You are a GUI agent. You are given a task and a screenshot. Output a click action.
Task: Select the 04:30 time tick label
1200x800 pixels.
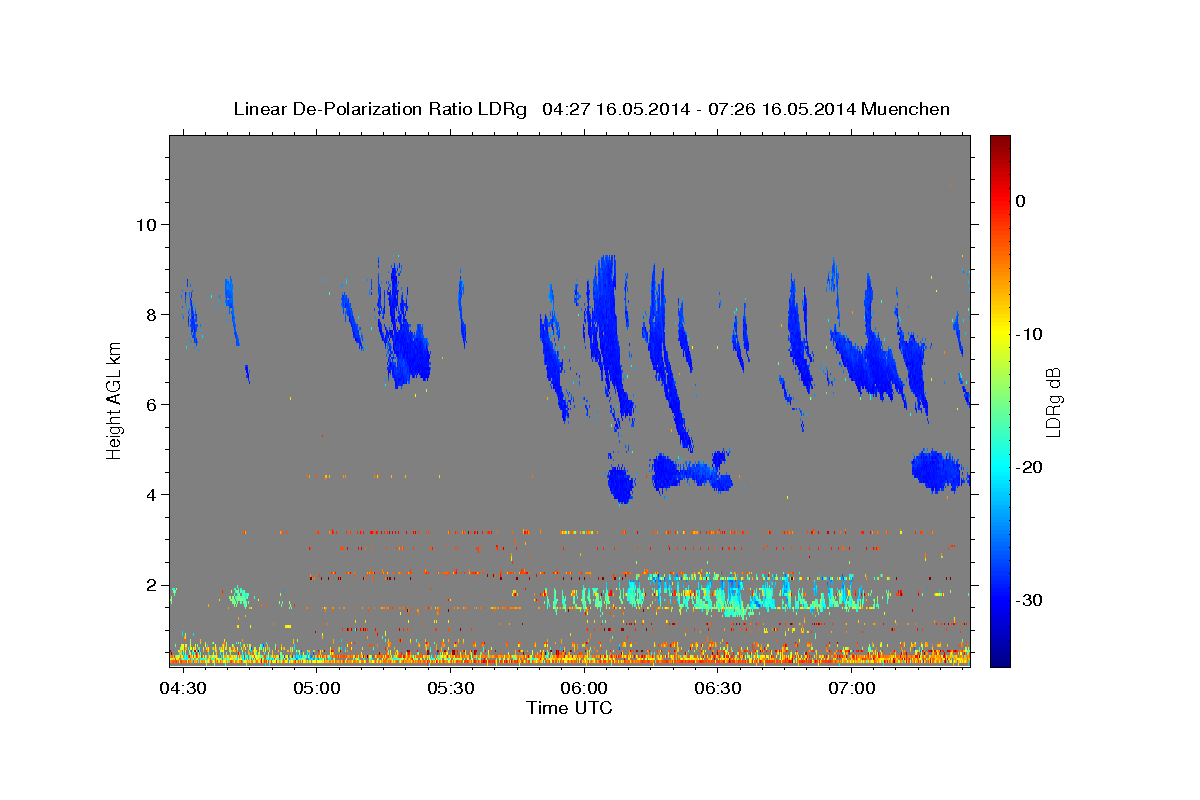184,688
